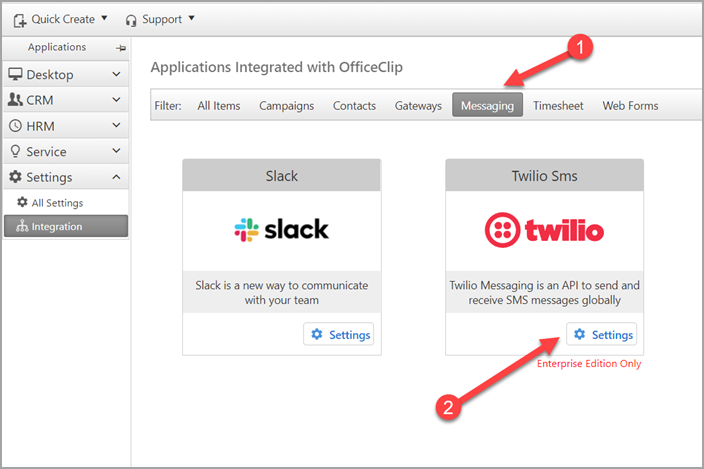
Task: Click the HRM clock icon
Action: click(x=15, y=126)
